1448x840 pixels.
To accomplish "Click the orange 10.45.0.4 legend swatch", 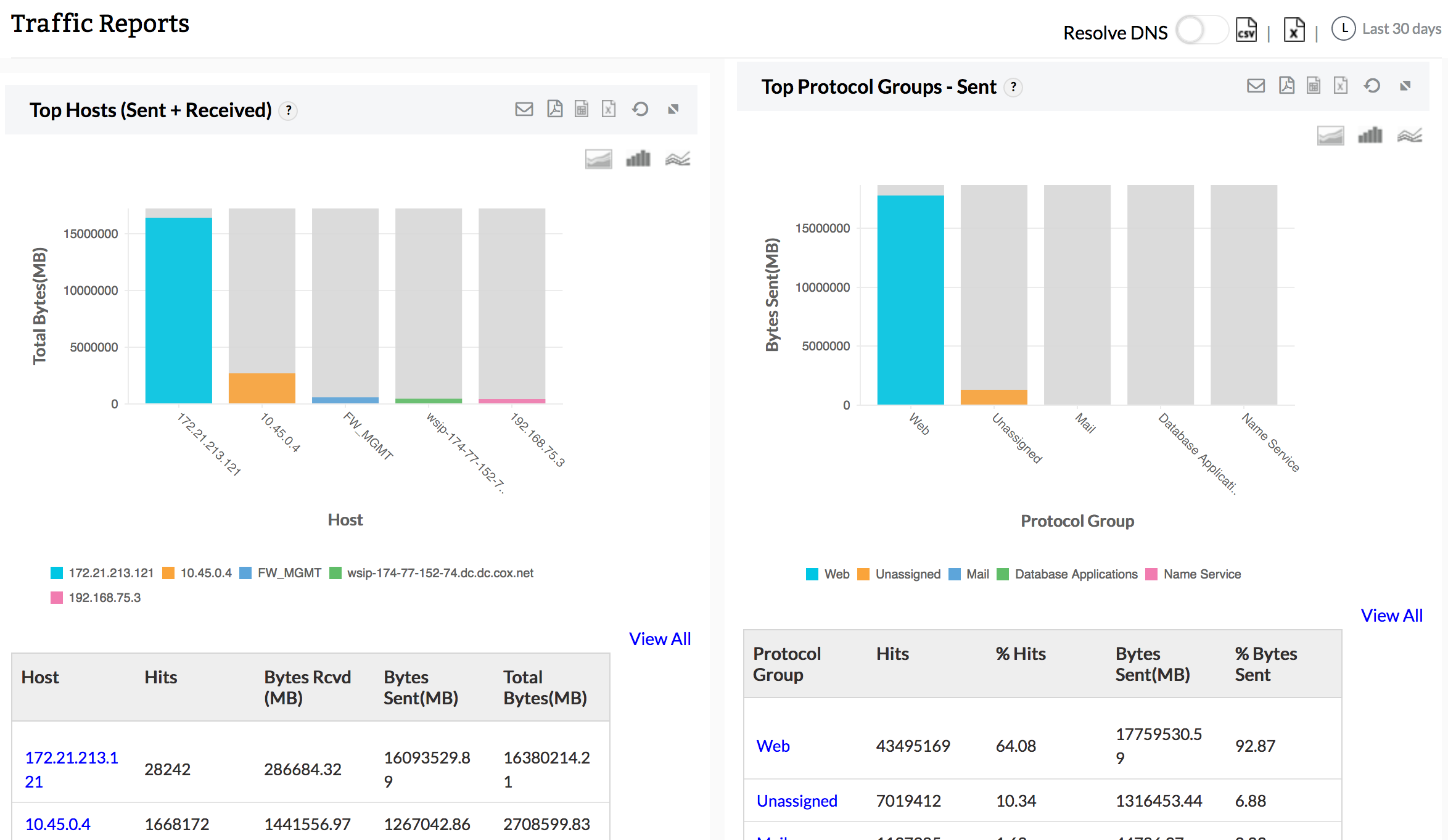I will click(x=168, y=573).
